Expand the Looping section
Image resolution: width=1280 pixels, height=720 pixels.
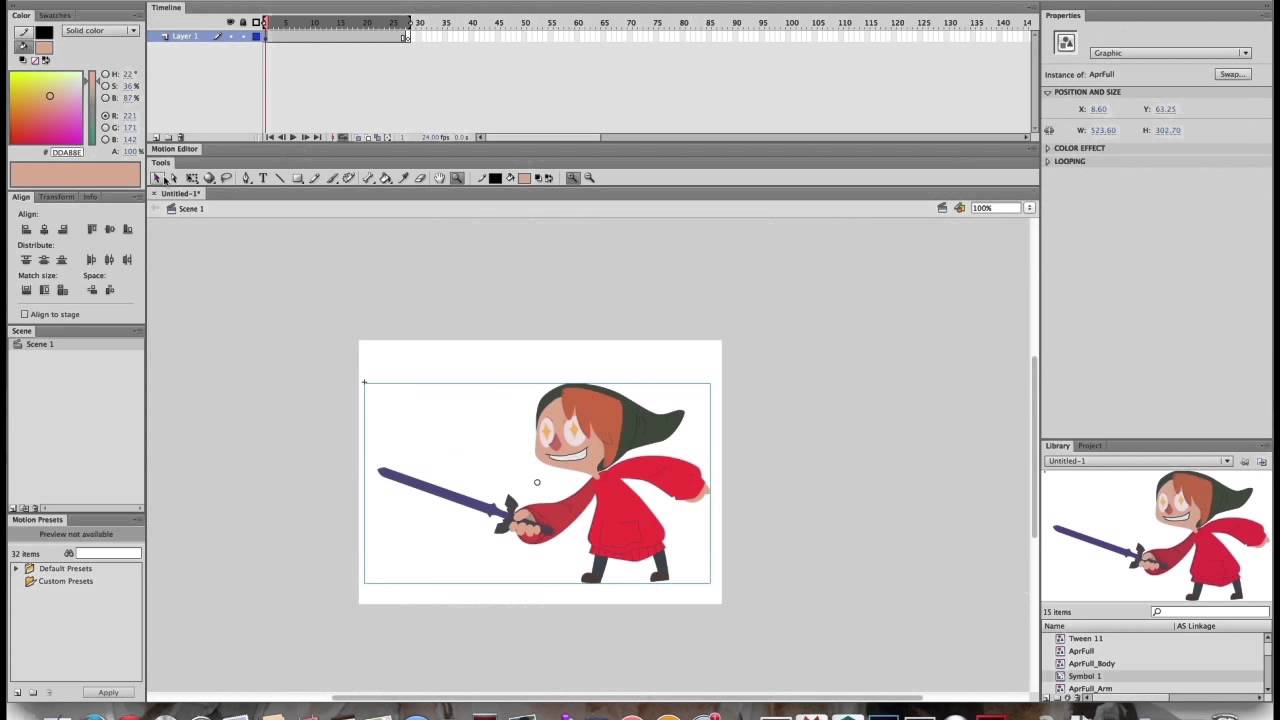click(x=1048, y=161)
